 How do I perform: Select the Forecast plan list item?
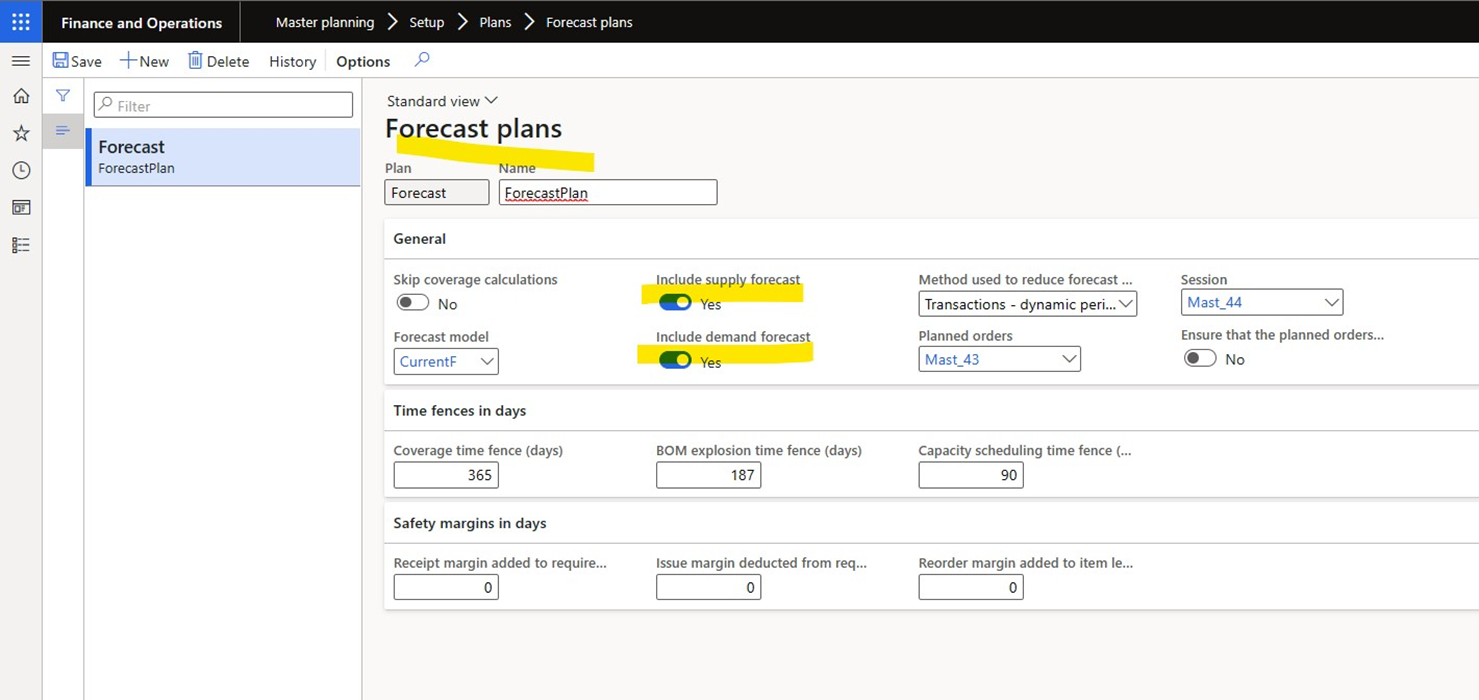point(223,157)
